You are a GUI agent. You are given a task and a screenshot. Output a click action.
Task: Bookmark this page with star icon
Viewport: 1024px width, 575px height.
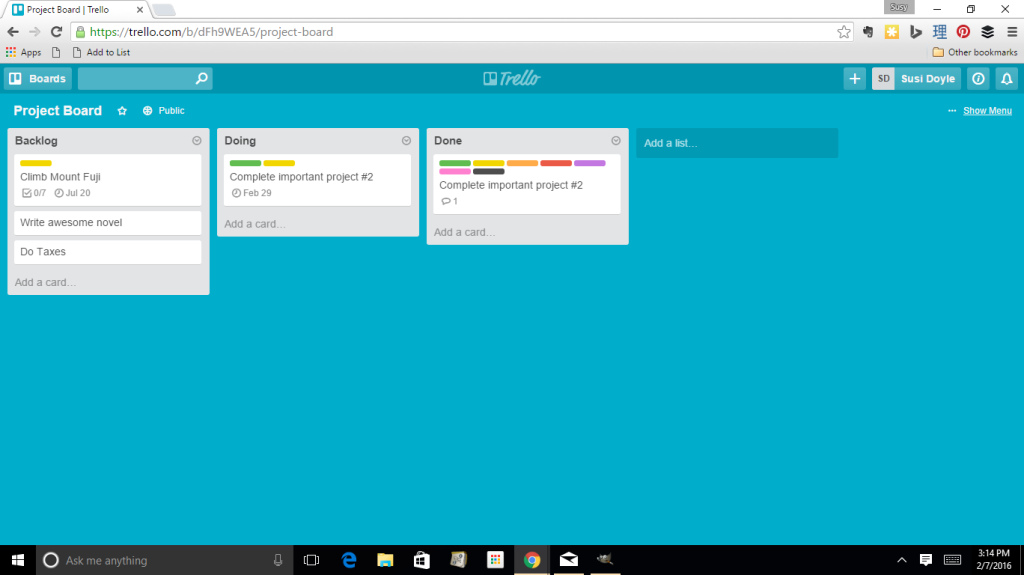point(844,31)
